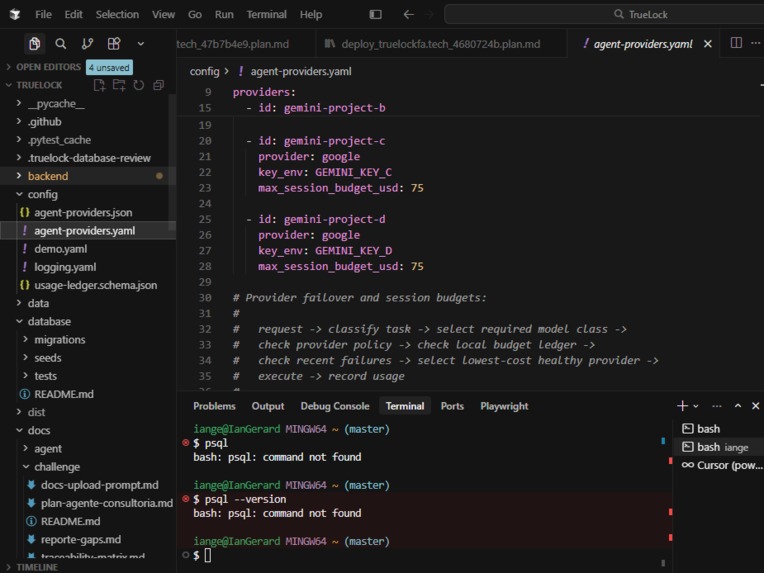The width and height of the screenshot is (764, 573).
Task: Open the Explorer view icon
Action: coord(35,44)
